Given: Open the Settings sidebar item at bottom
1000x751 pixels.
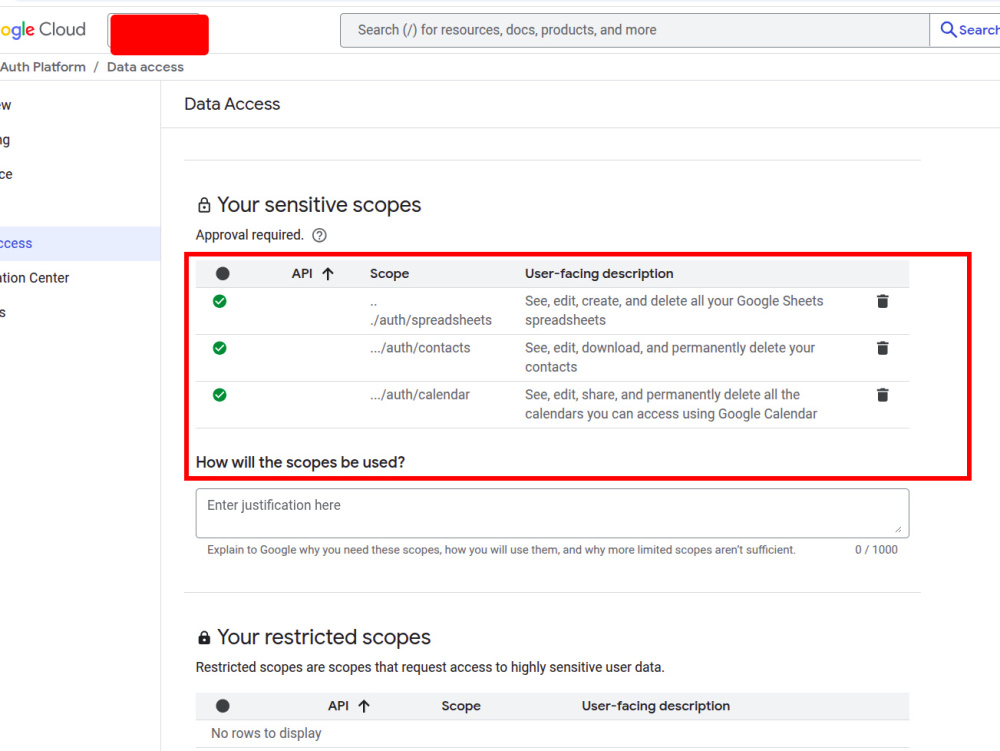Looking at the screenshot, I should [3, 312].
